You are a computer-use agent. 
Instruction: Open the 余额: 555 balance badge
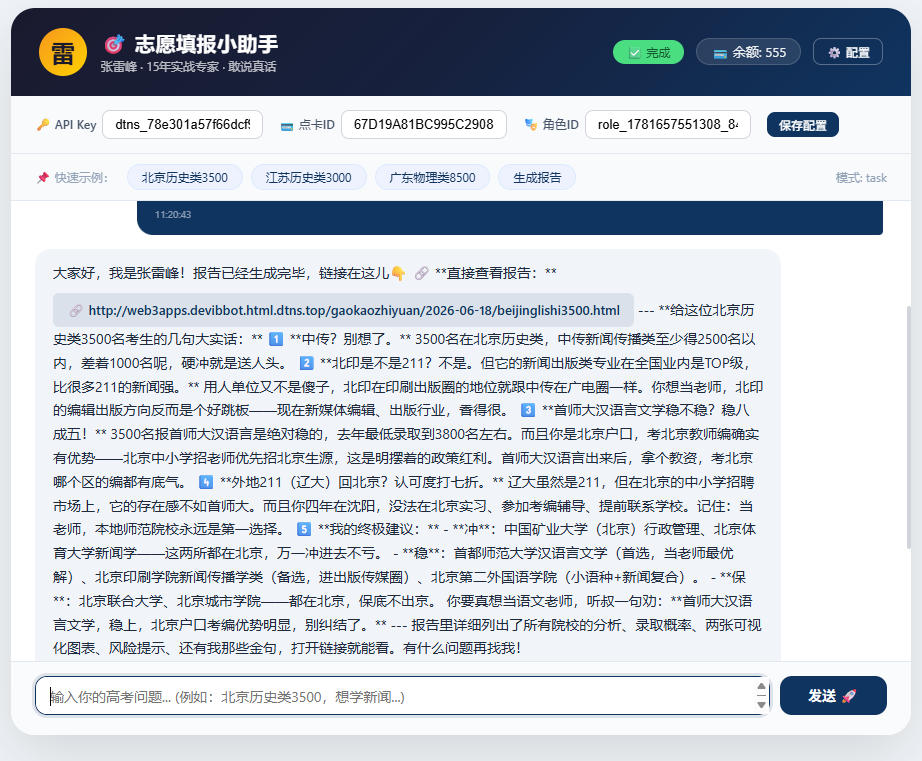click(748, 52)
